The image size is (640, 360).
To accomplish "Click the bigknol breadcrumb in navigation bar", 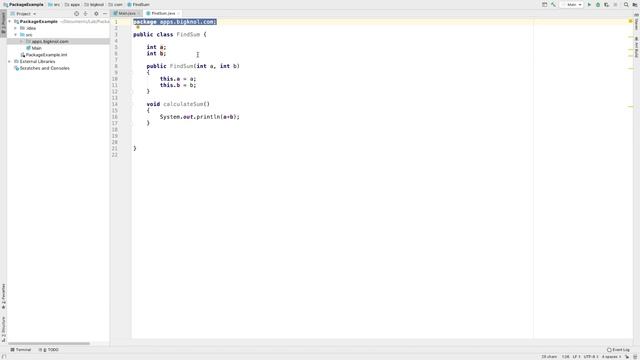I will coord(94,4).
